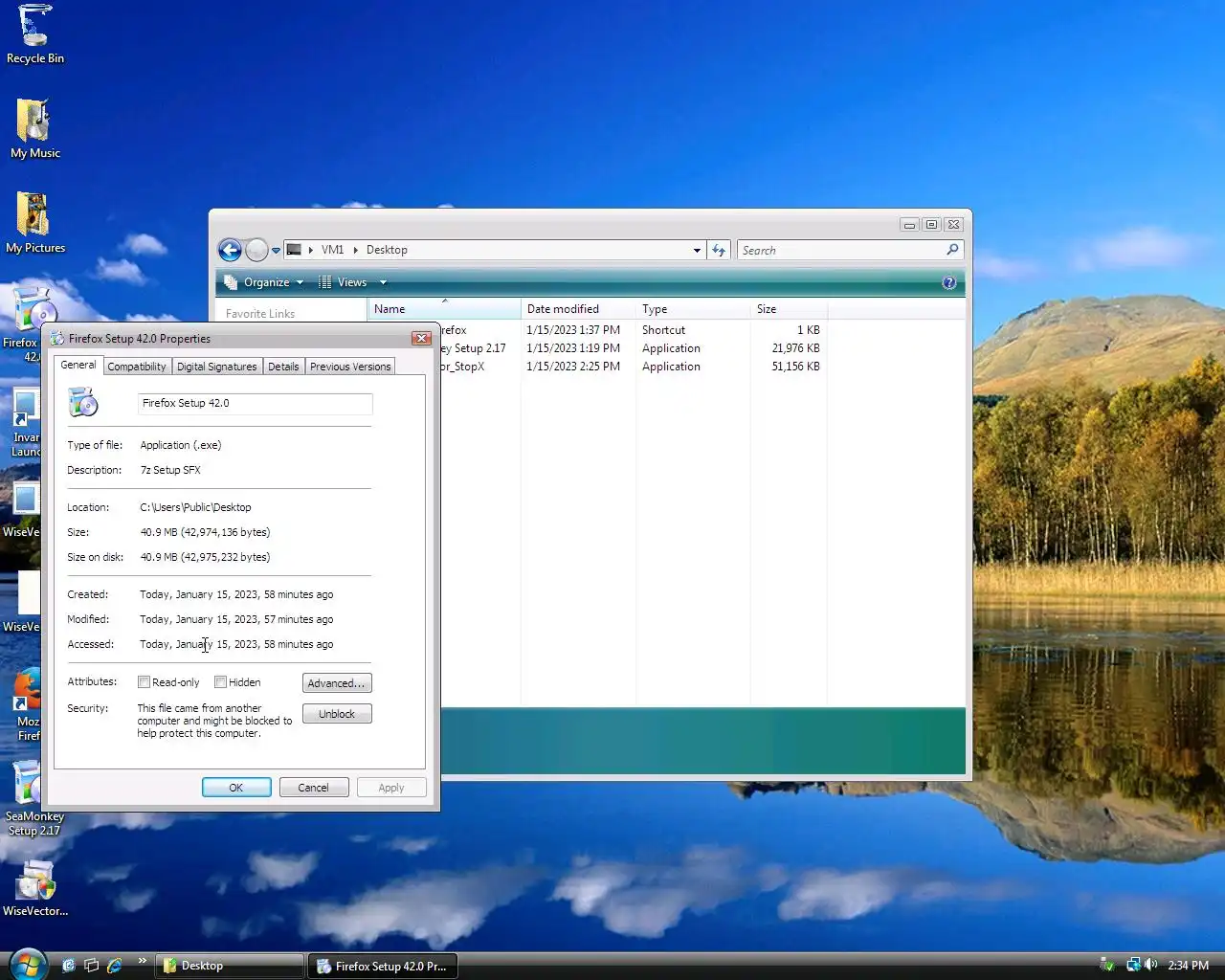Select the SeaMonkey Setup 2.17 desktop icon
Image resolution: width=1225 pixels, height=980 pixels.
29,799
